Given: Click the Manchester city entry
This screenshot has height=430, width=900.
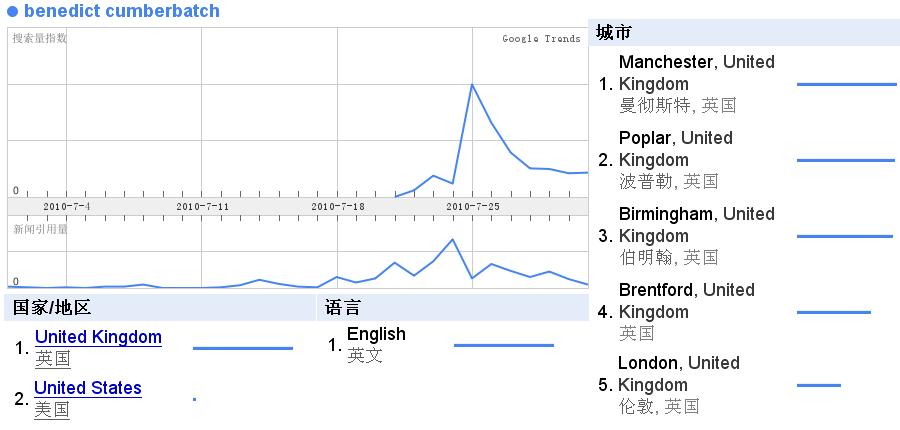Looking at the screenshot, I should pos(666,62).
